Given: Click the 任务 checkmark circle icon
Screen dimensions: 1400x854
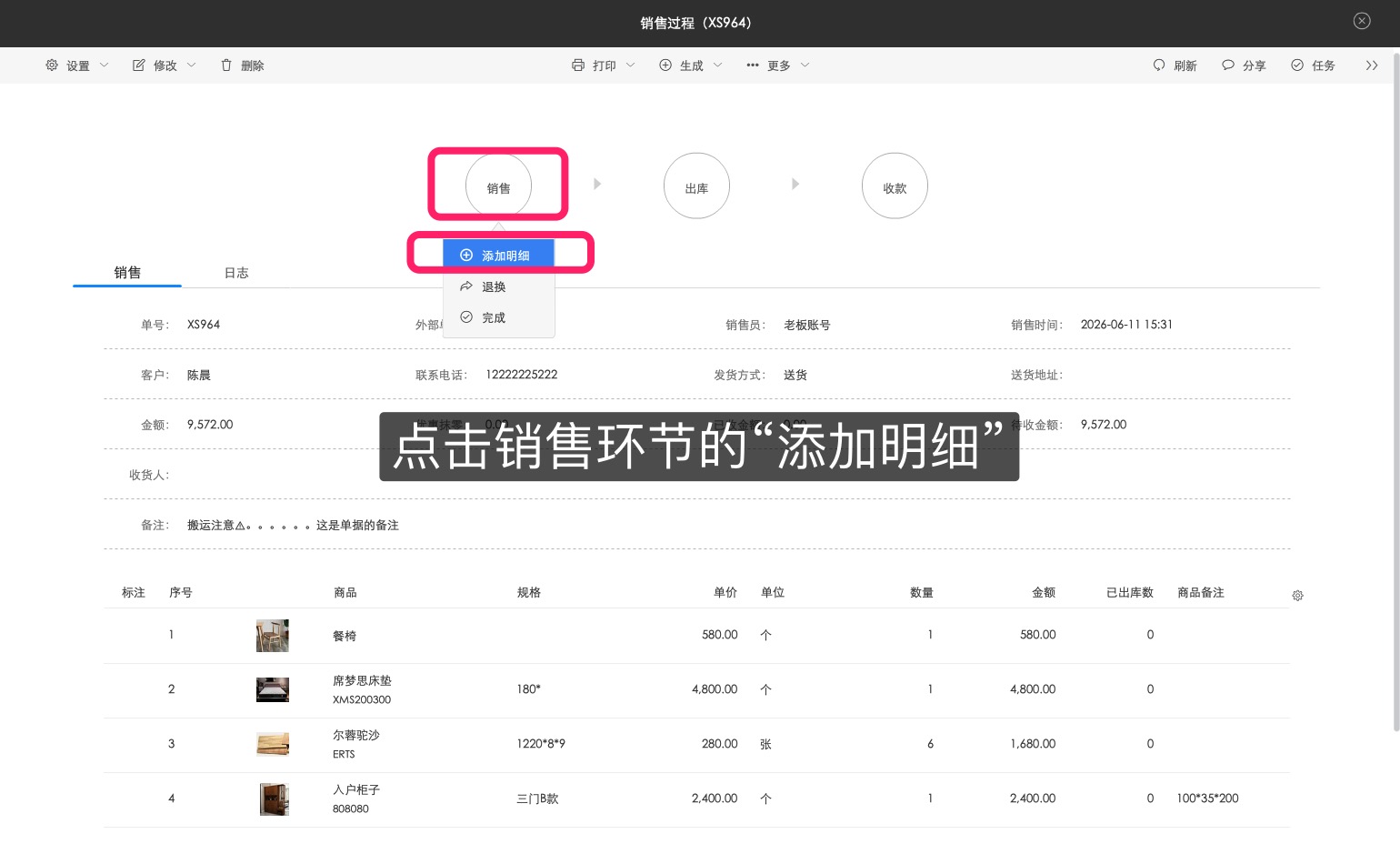Looking at the screenshot, I should coord(1297,65).
